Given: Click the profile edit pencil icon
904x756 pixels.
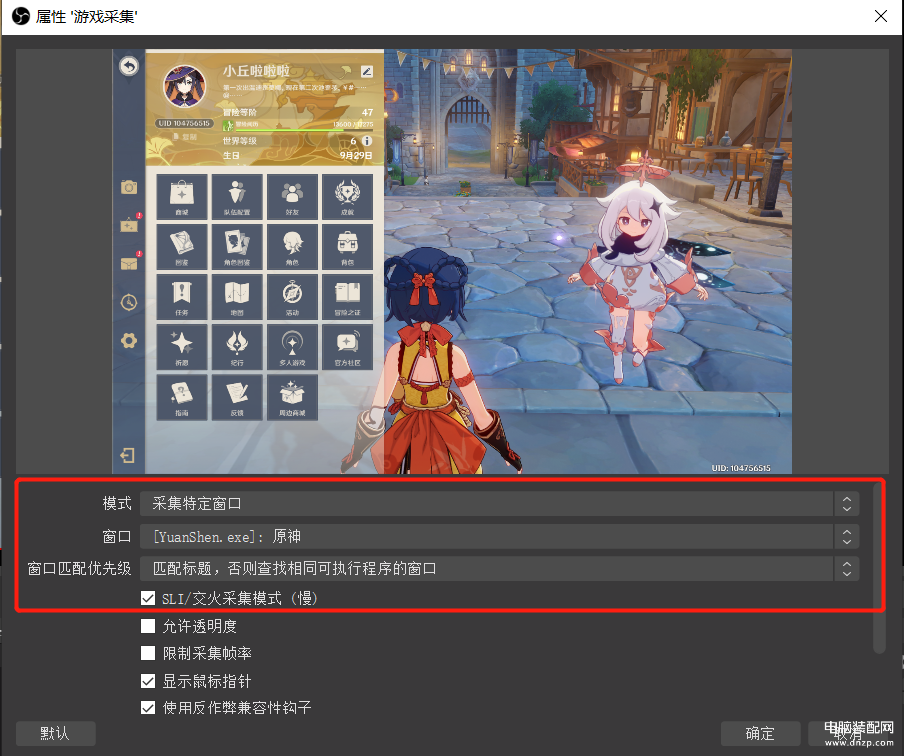Looking at the screenshot, I should [367, 72].
